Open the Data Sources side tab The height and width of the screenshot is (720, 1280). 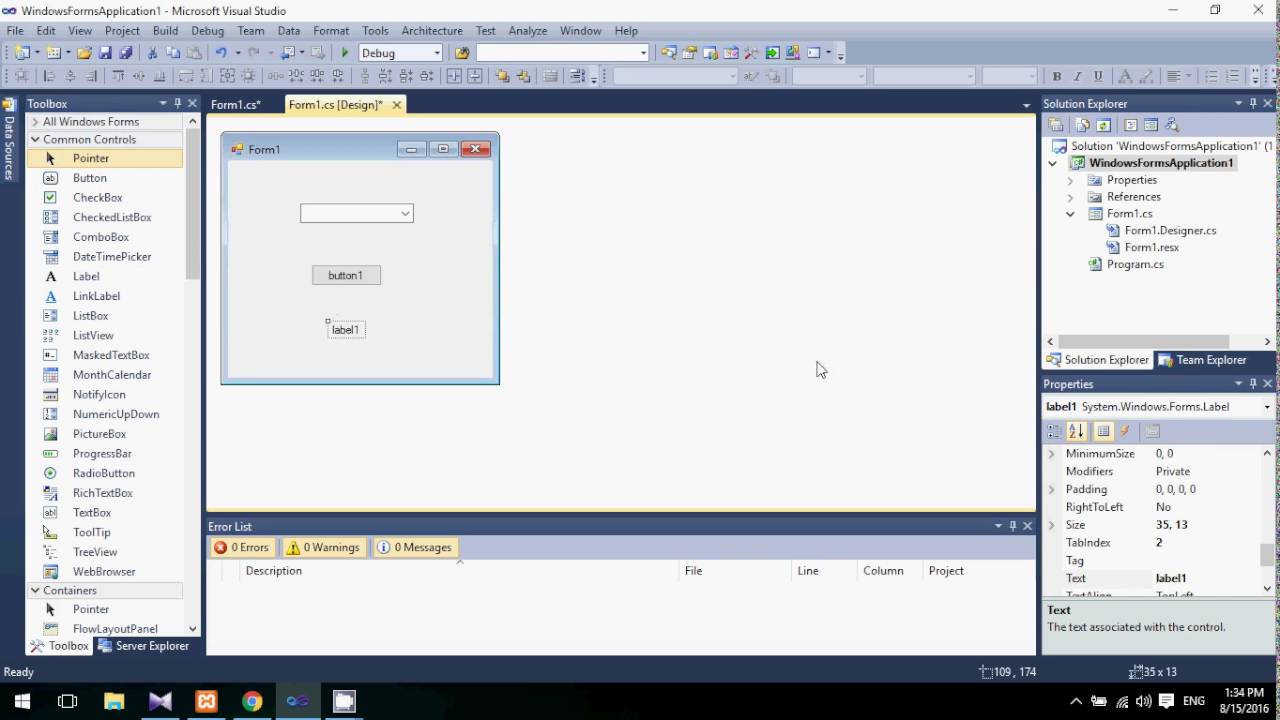9,140
